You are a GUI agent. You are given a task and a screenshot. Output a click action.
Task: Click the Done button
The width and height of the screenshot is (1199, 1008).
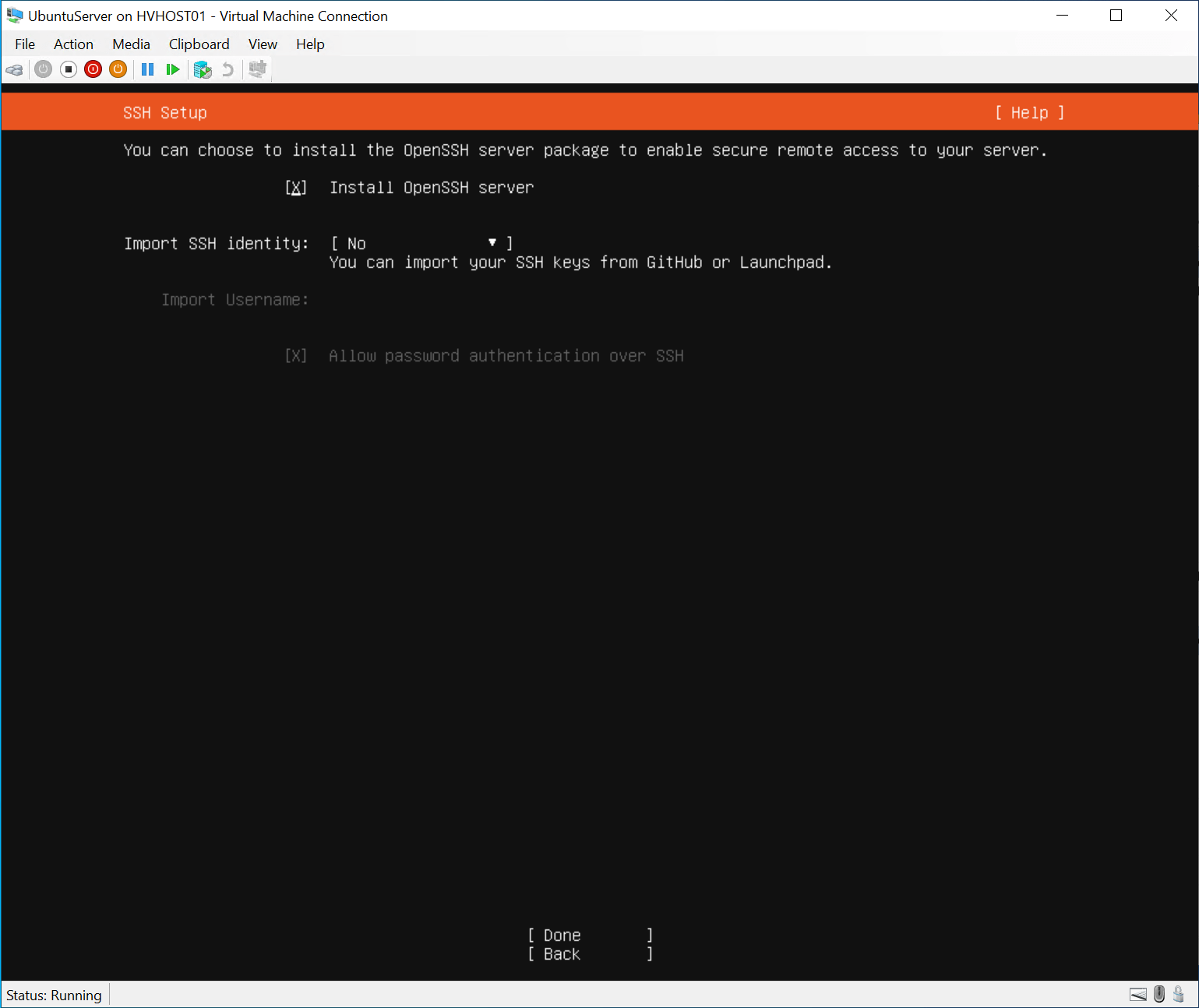pos(591,936)
